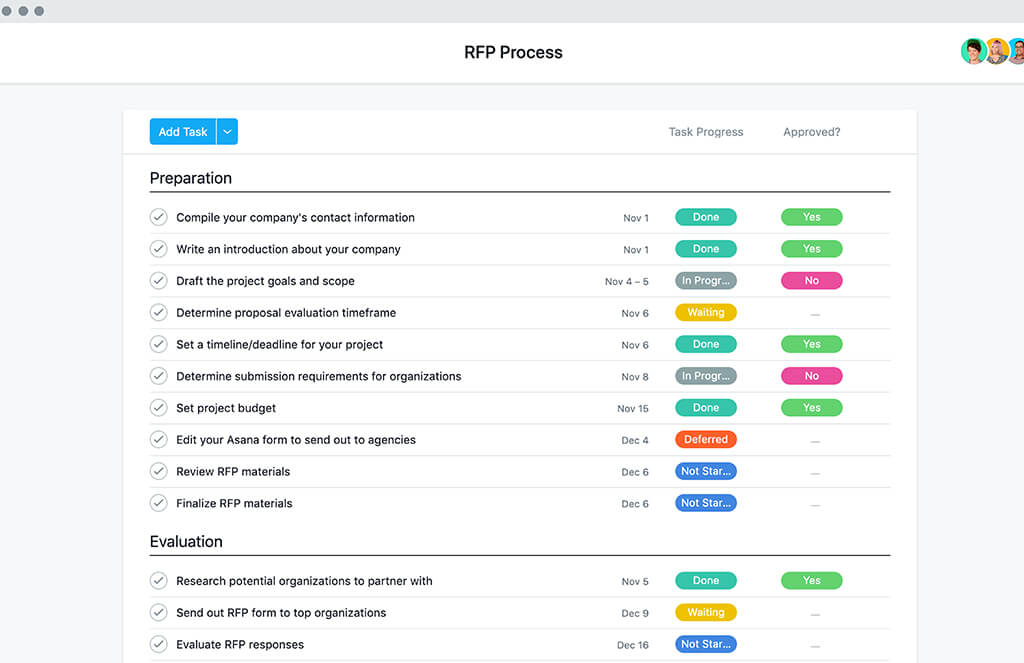
Task: Check off 'Review RFP materials' task
Action: point(158,471)
